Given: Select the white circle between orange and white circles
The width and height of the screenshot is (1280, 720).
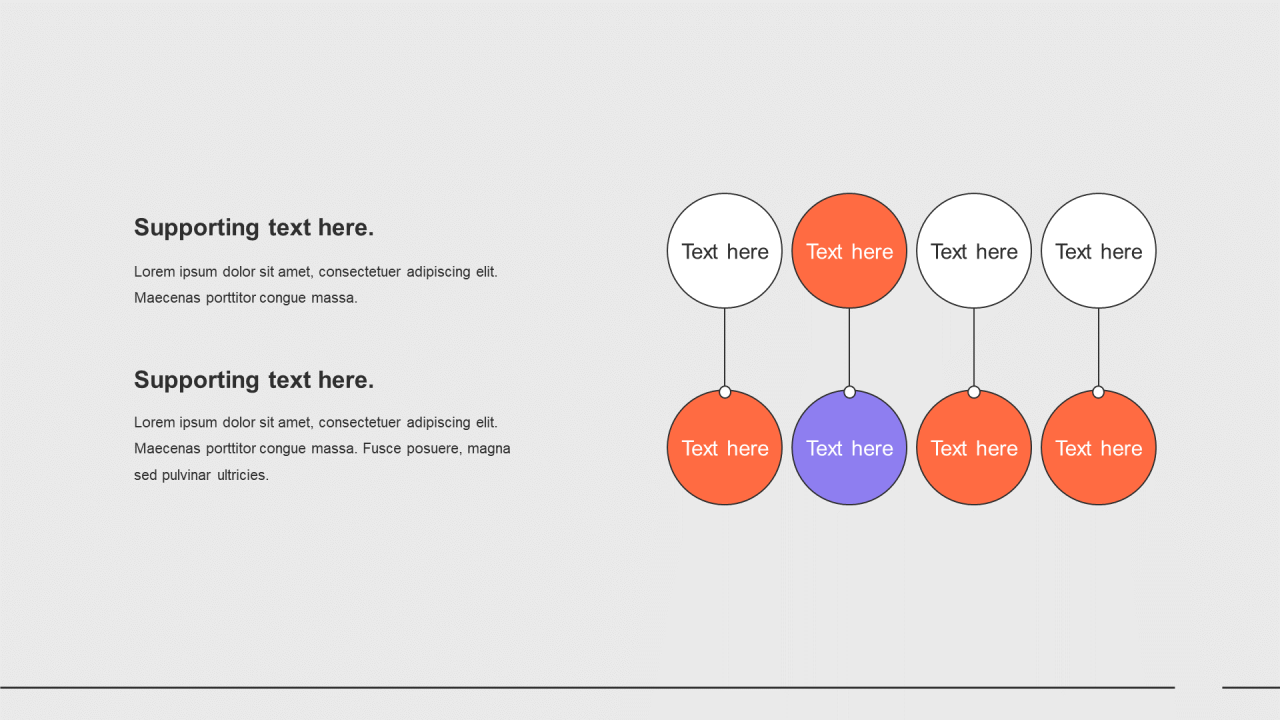Looking at the screenshot, I should pos(973,251).
